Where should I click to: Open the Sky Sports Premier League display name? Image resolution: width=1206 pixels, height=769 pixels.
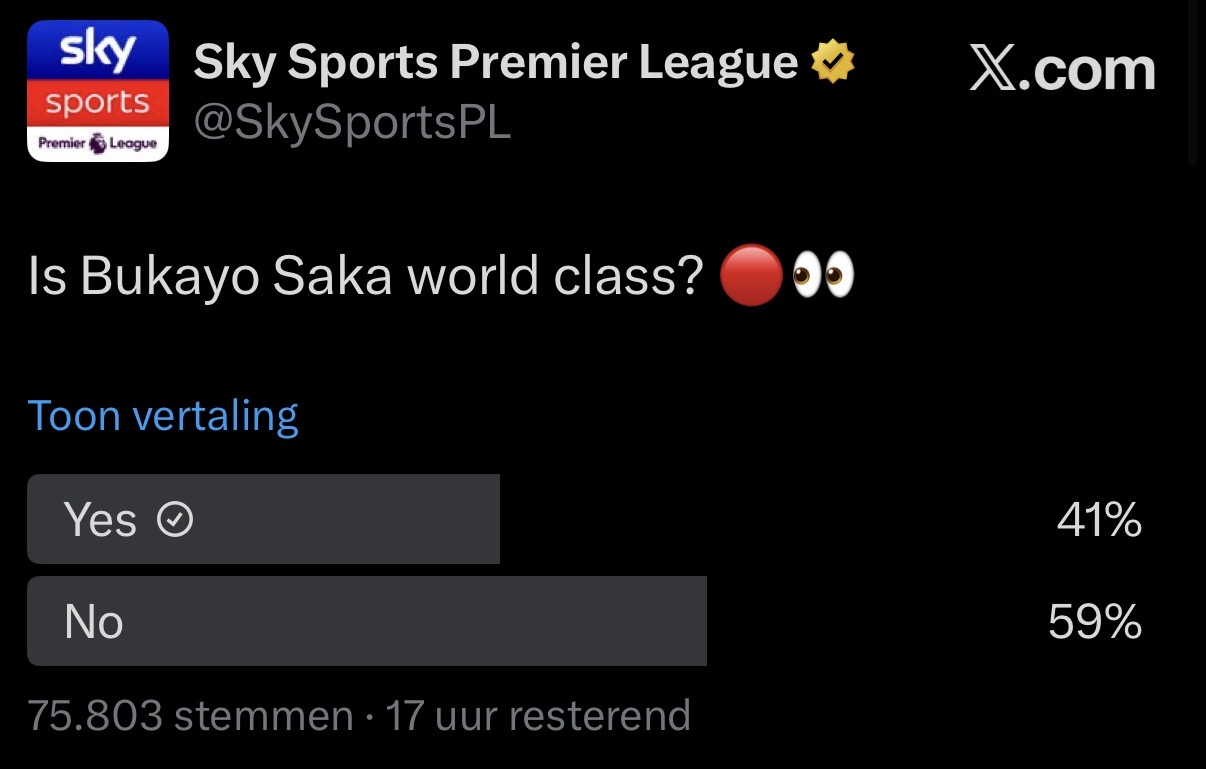point(495,63)
